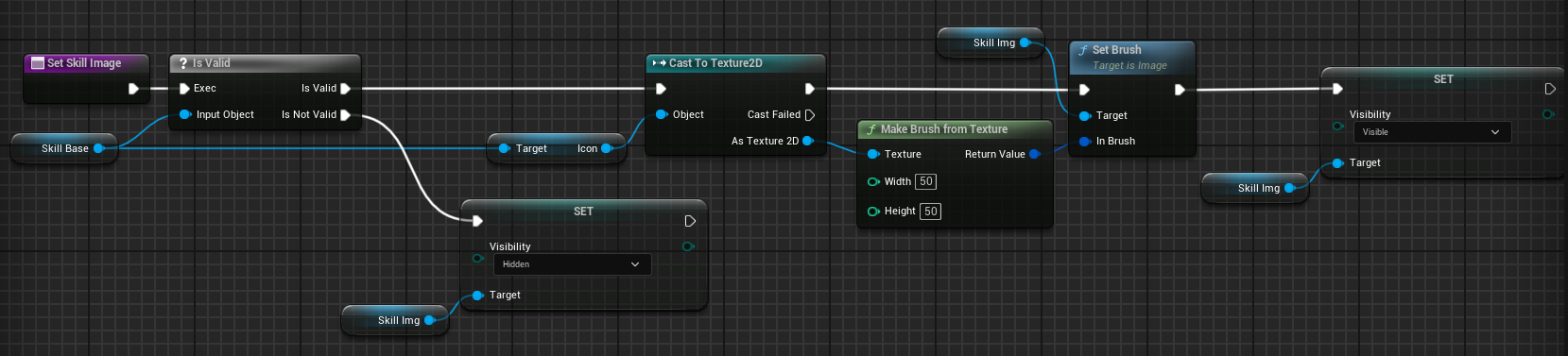
Task: Click the Icon output pin
Action: point(607,148)
